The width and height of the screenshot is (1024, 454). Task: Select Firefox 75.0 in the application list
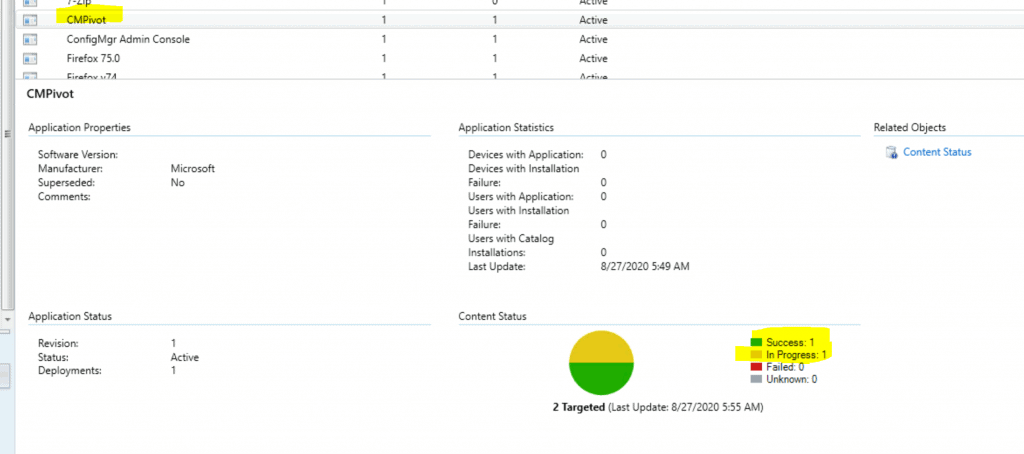pos(93,58)
